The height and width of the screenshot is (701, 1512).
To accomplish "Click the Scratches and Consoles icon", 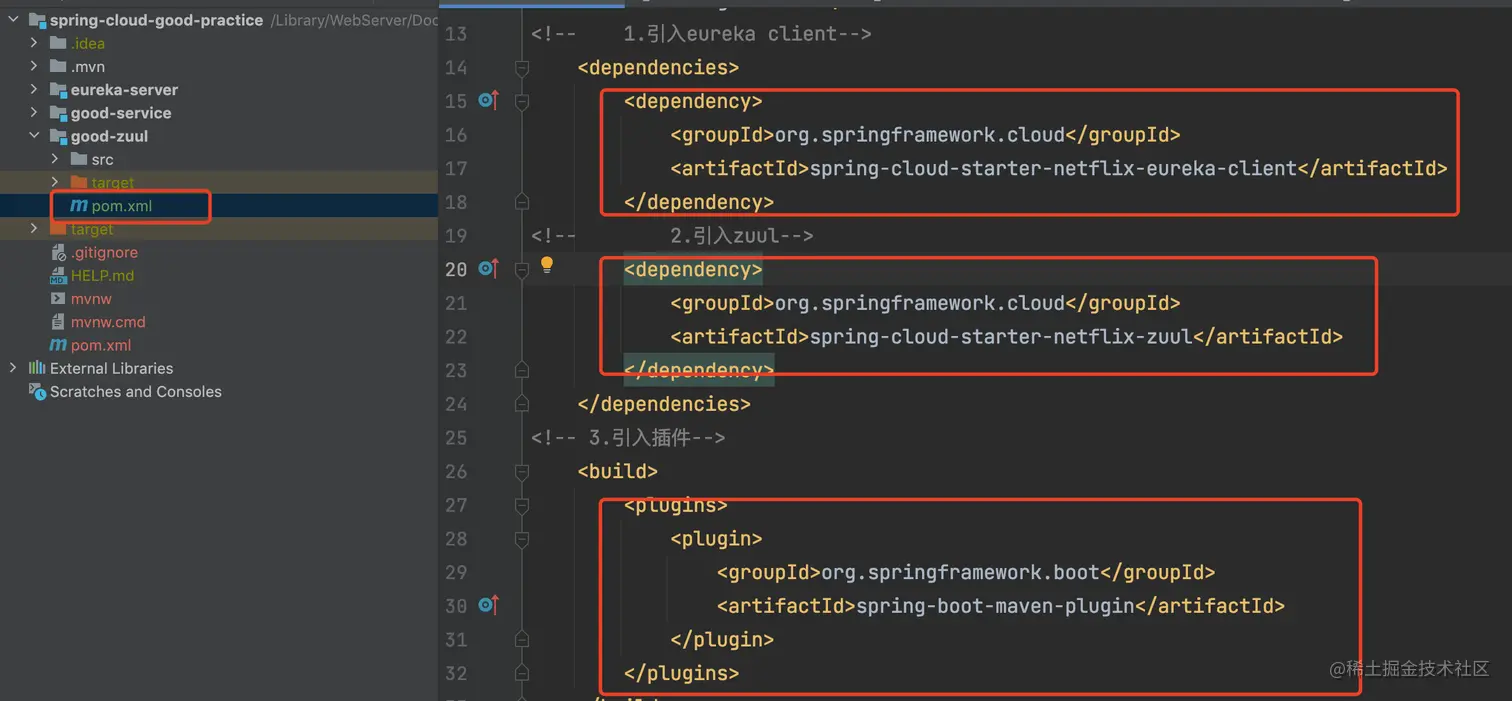I will click(x=37, y=392).
